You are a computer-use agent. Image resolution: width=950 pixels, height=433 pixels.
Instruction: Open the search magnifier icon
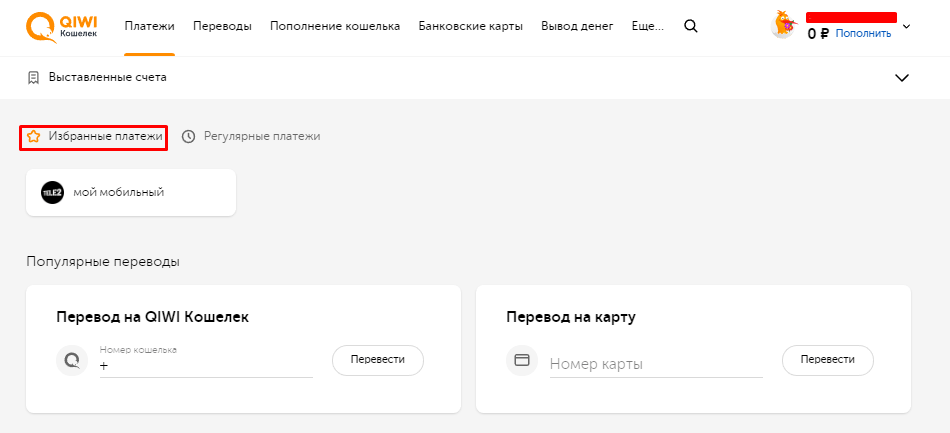point(691,26)
